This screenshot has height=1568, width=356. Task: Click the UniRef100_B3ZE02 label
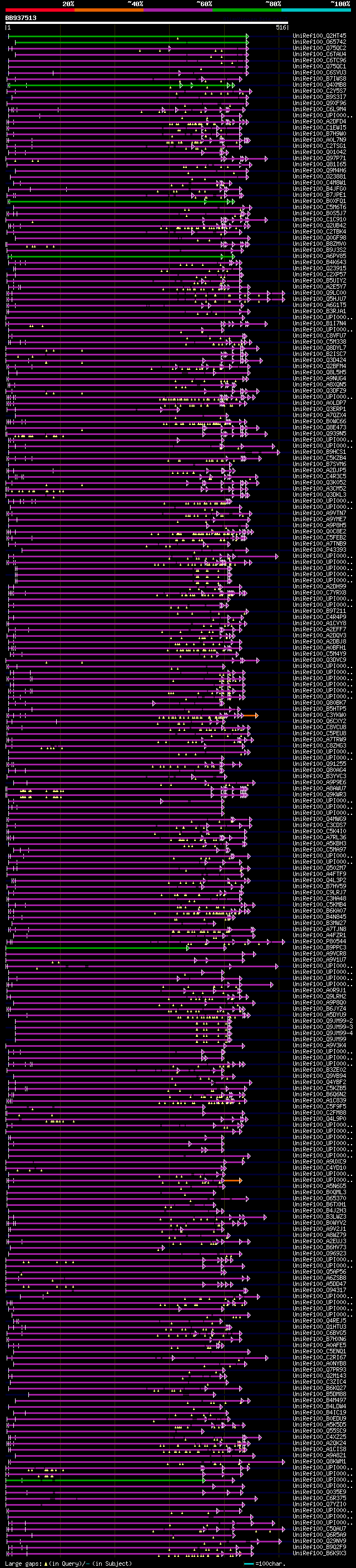point(319,1070)
